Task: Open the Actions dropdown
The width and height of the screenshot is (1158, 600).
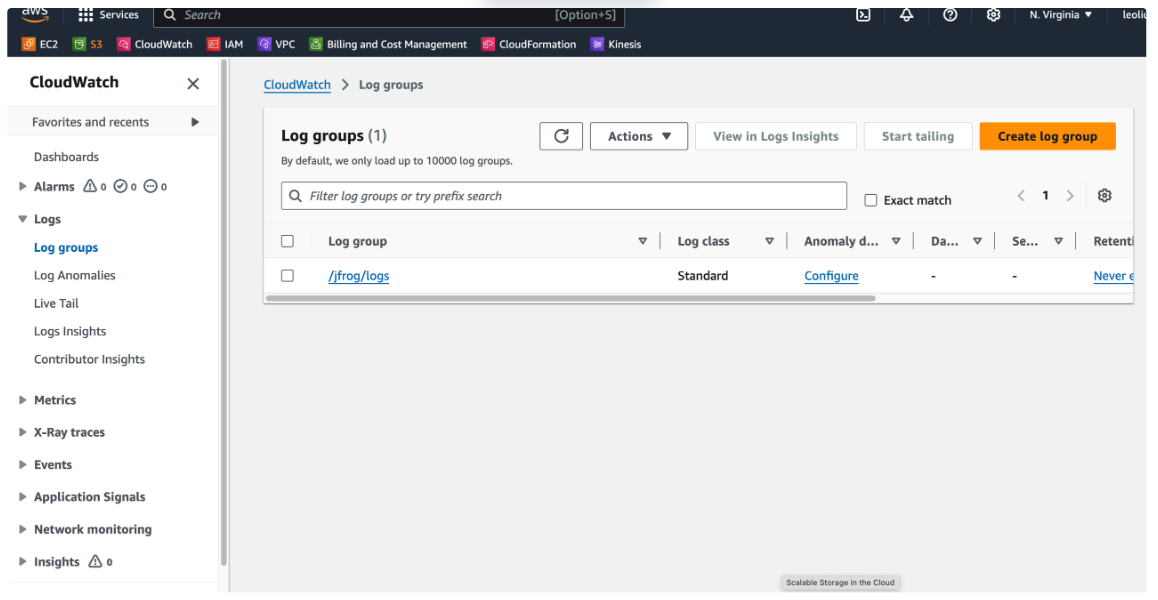Action: (x=638, y=136)
